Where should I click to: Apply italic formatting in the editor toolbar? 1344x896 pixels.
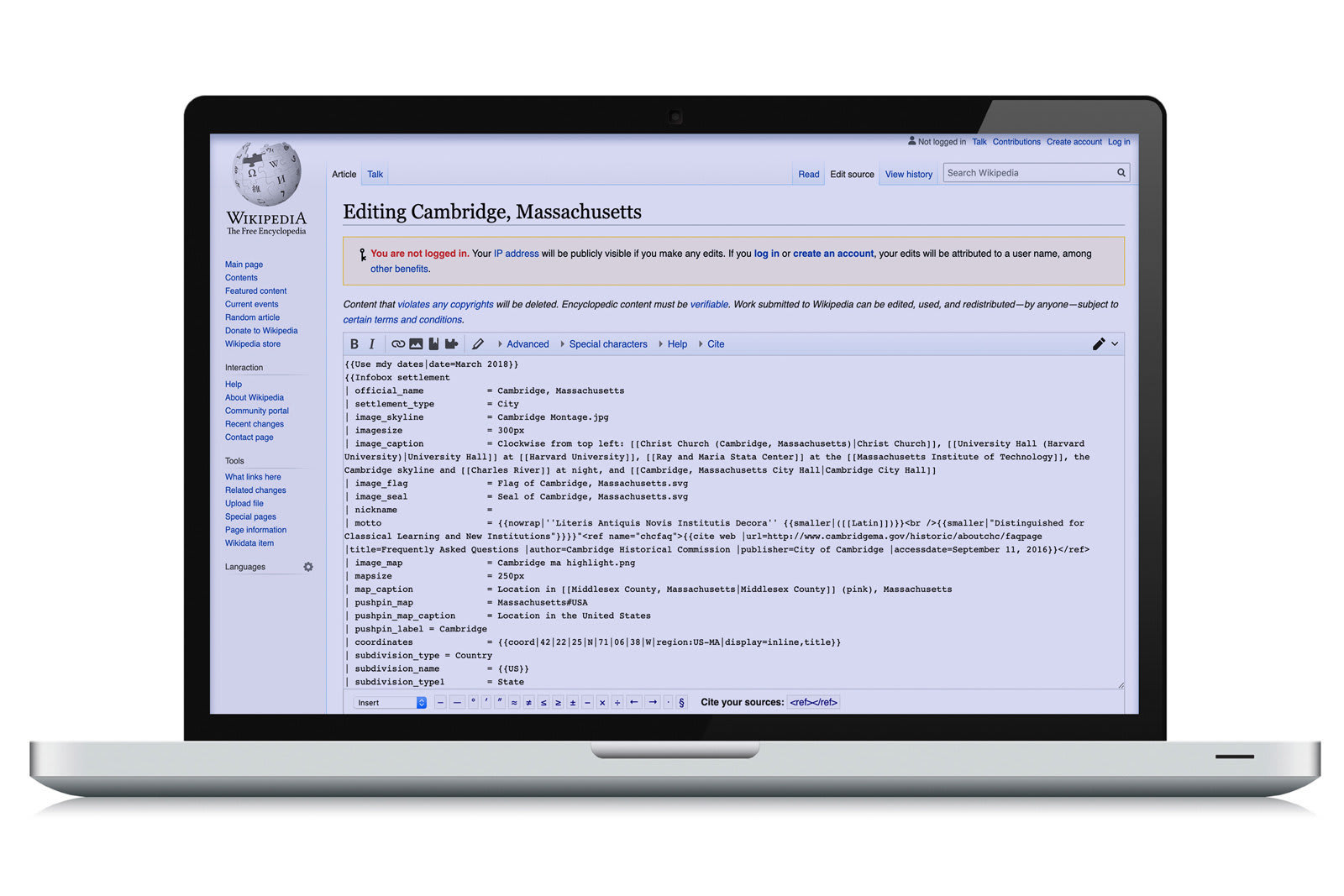[372, 344]
